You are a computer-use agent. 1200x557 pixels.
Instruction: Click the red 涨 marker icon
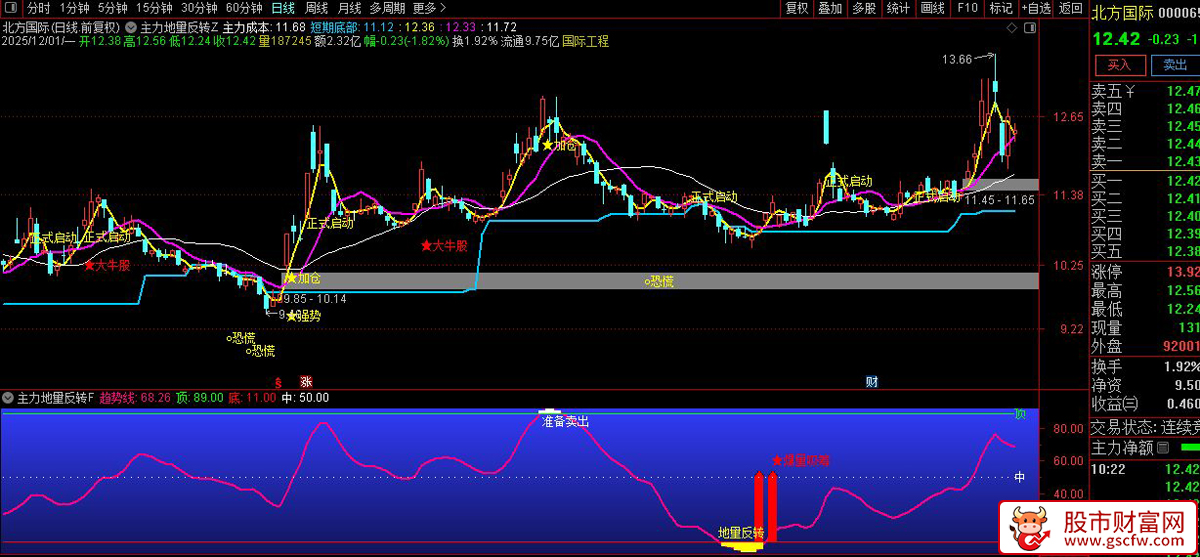[x=306, y=382]
